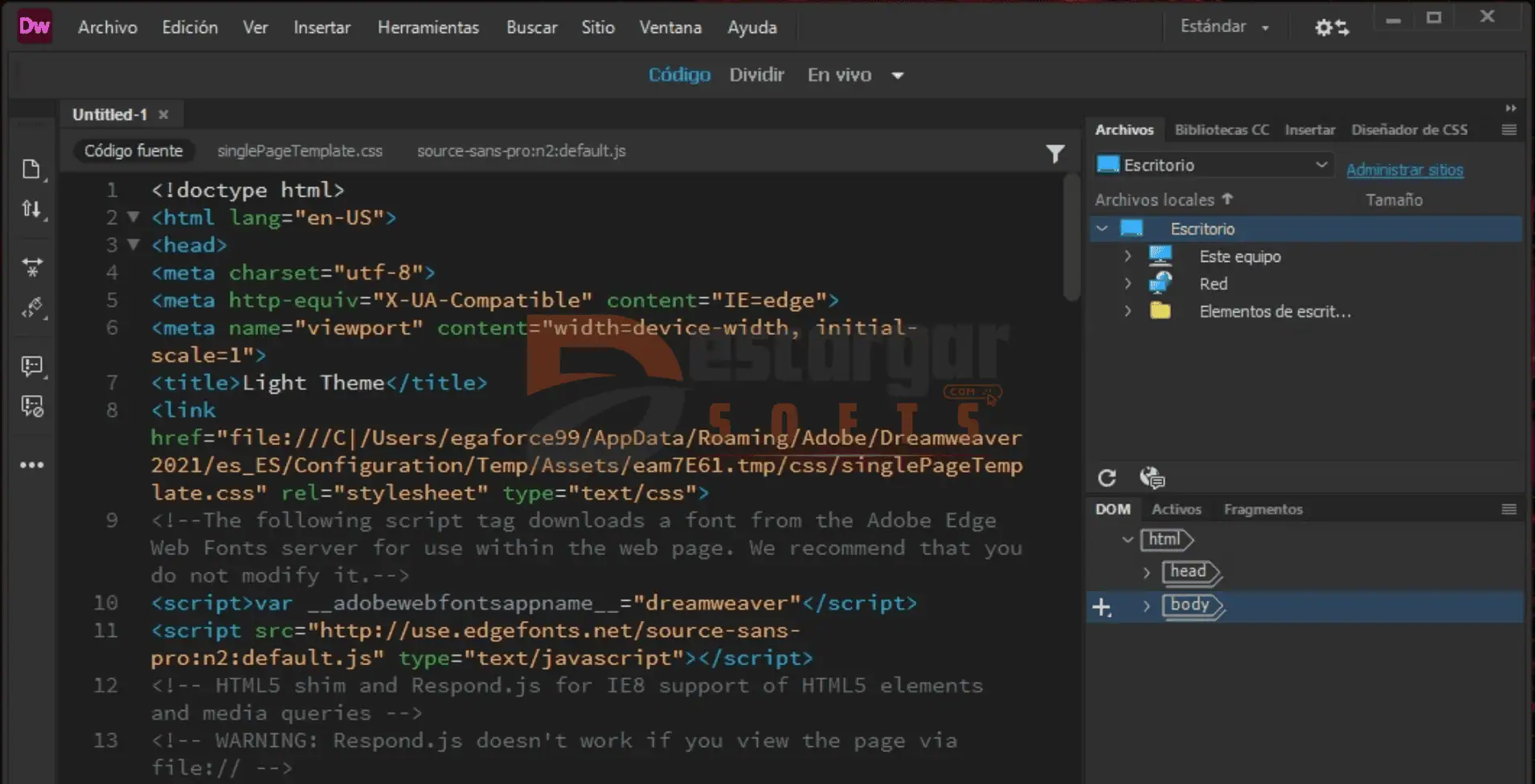This screenshot has height=784, width=1536.
Task: Click the Red network icon
Action: [x=1160, y=283]
